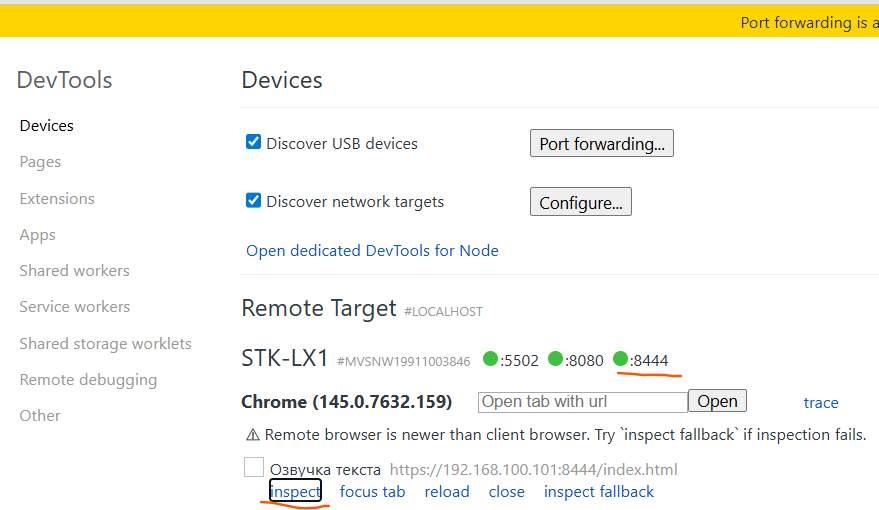Disable Discover network targets checkbox

[x=254, y=200]
